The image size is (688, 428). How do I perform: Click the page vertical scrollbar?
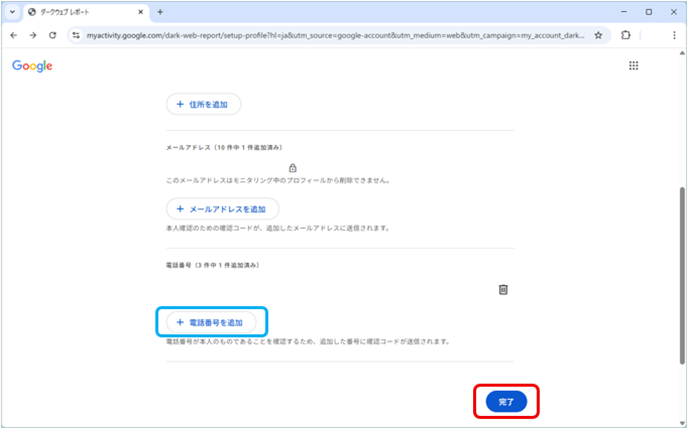point(682,250)
